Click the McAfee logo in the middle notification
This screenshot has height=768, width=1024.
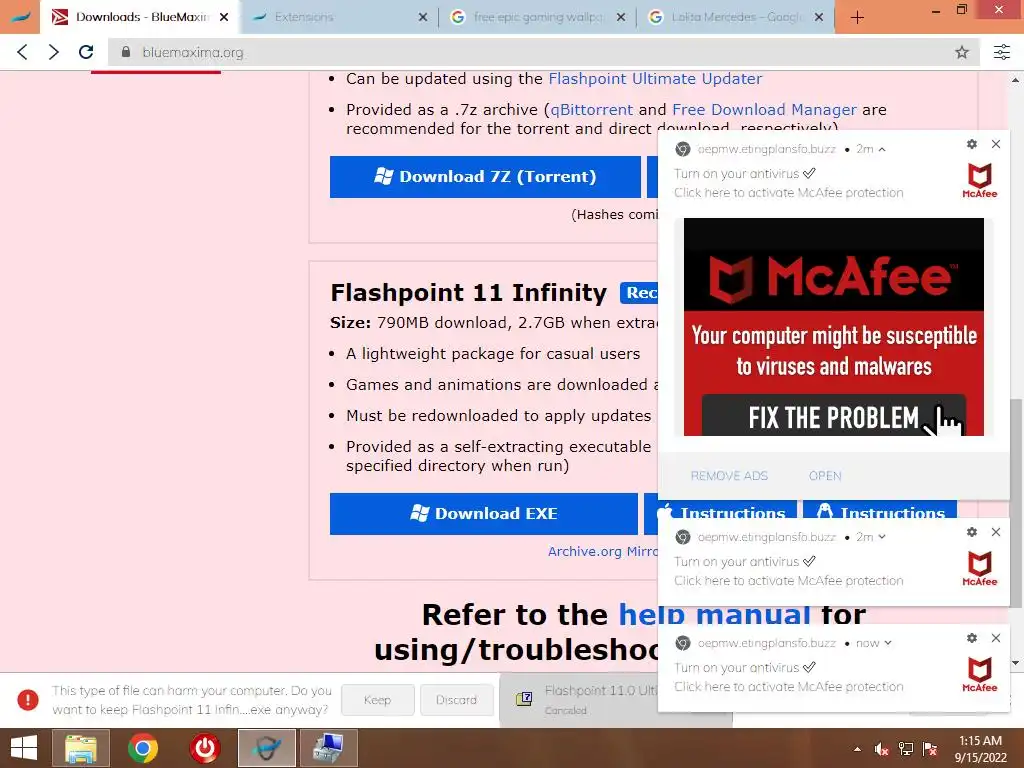980,569
